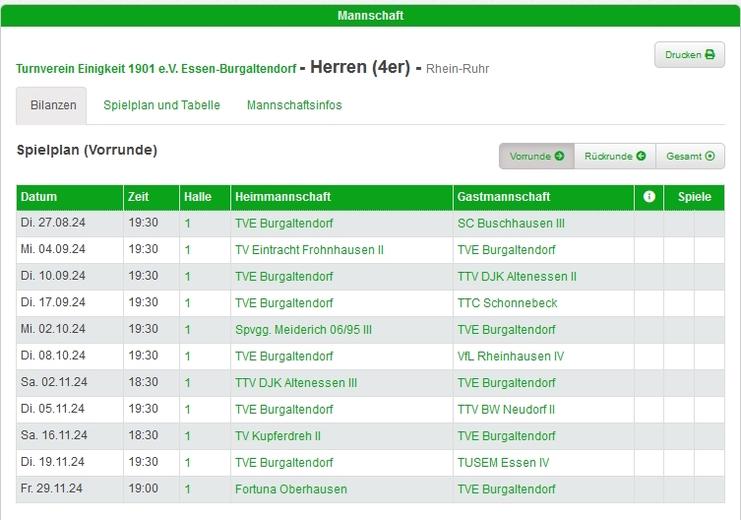Open TTV BW Neudorf II link
This screenshot has height=520, width=741.
click(x=505, y=409)
